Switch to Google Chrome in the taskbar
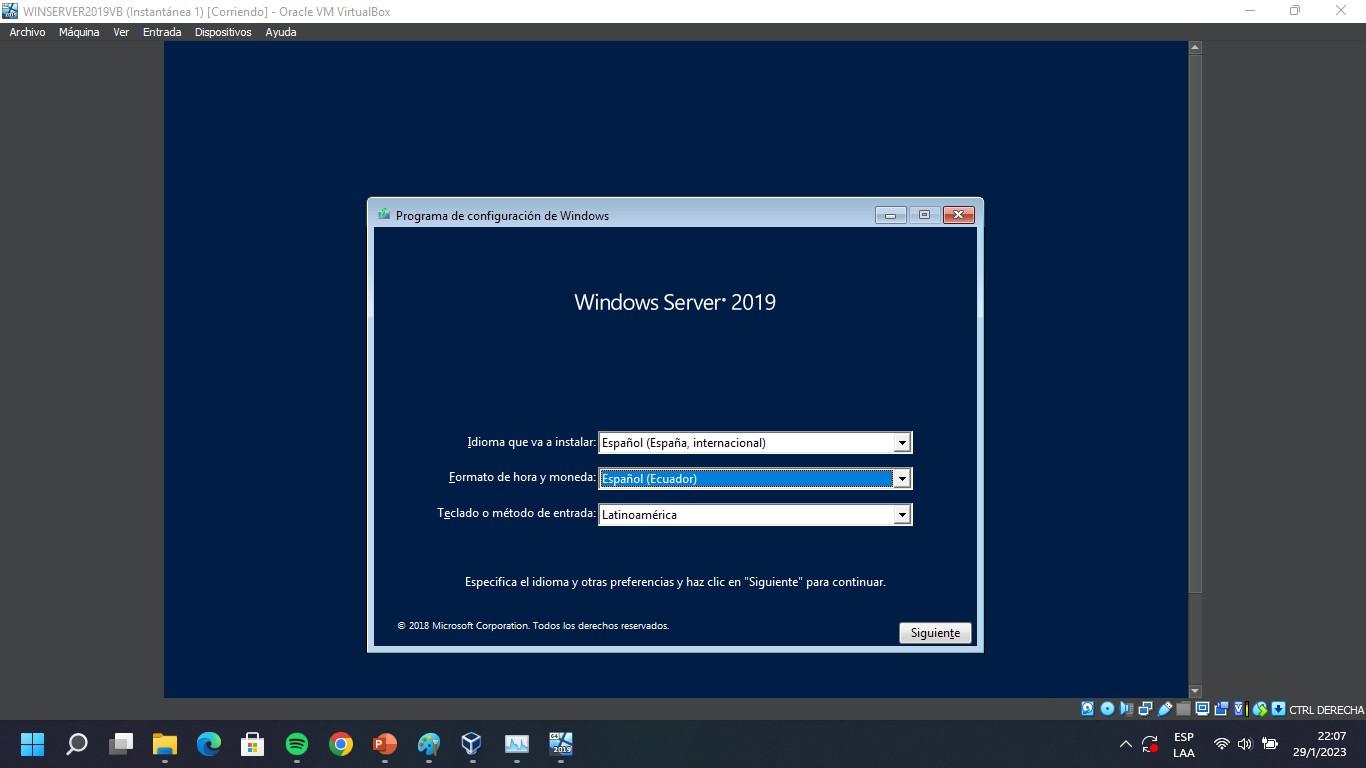The image size is (1366, 768). click(x=341, y=744)
